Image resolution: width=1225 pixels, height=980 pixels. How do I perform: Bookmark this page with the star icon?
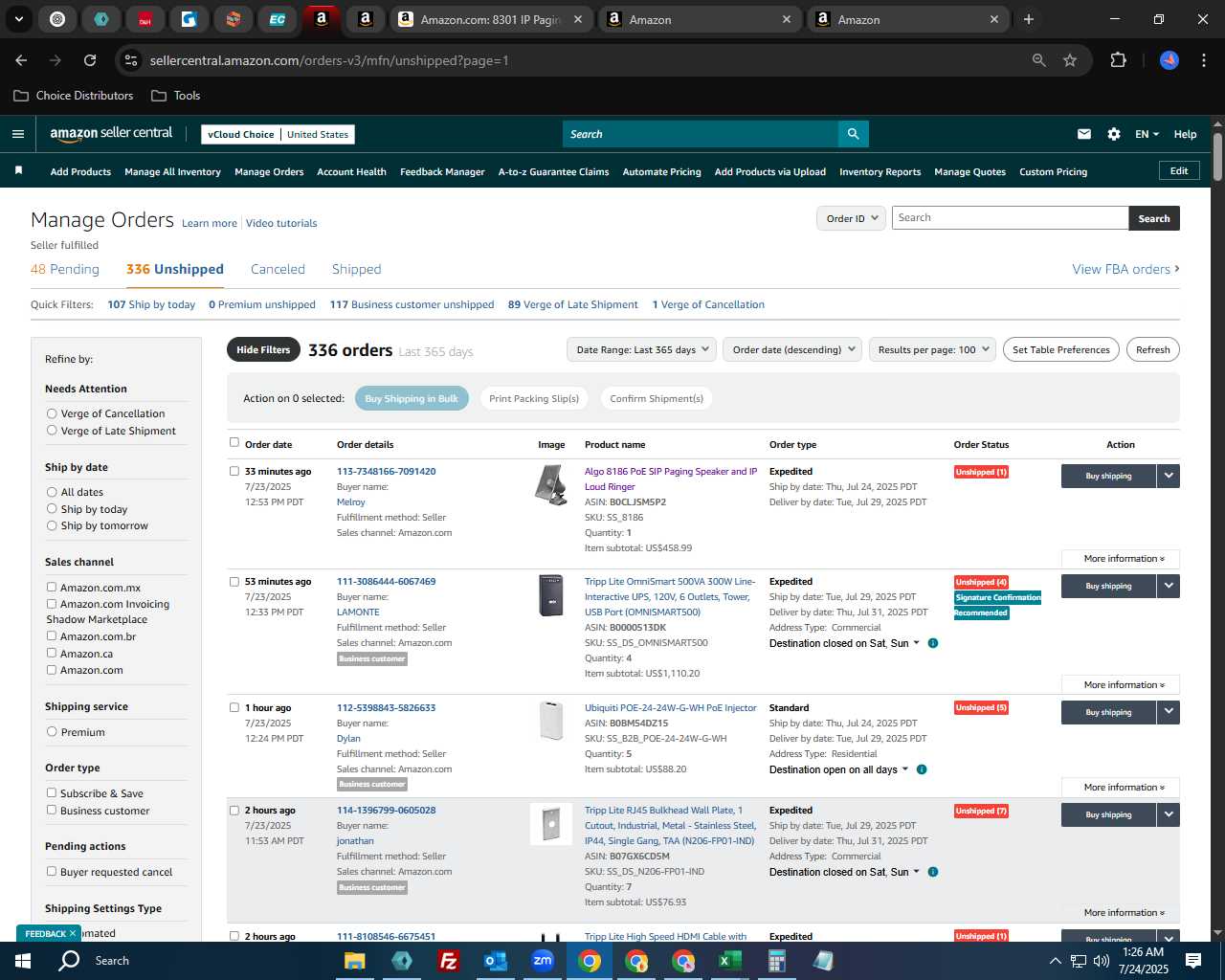[1070, 60]
